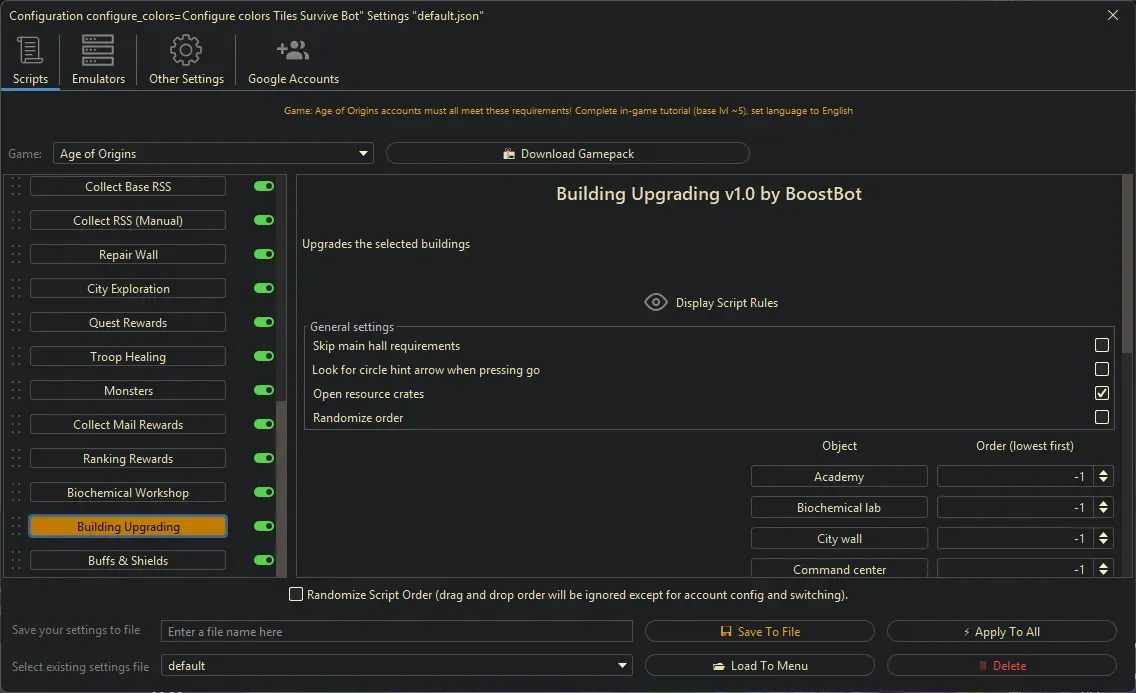Select the Scripts tab icon
The width and height of the screenshot is (1136, 693).
(x=30, y=50)
